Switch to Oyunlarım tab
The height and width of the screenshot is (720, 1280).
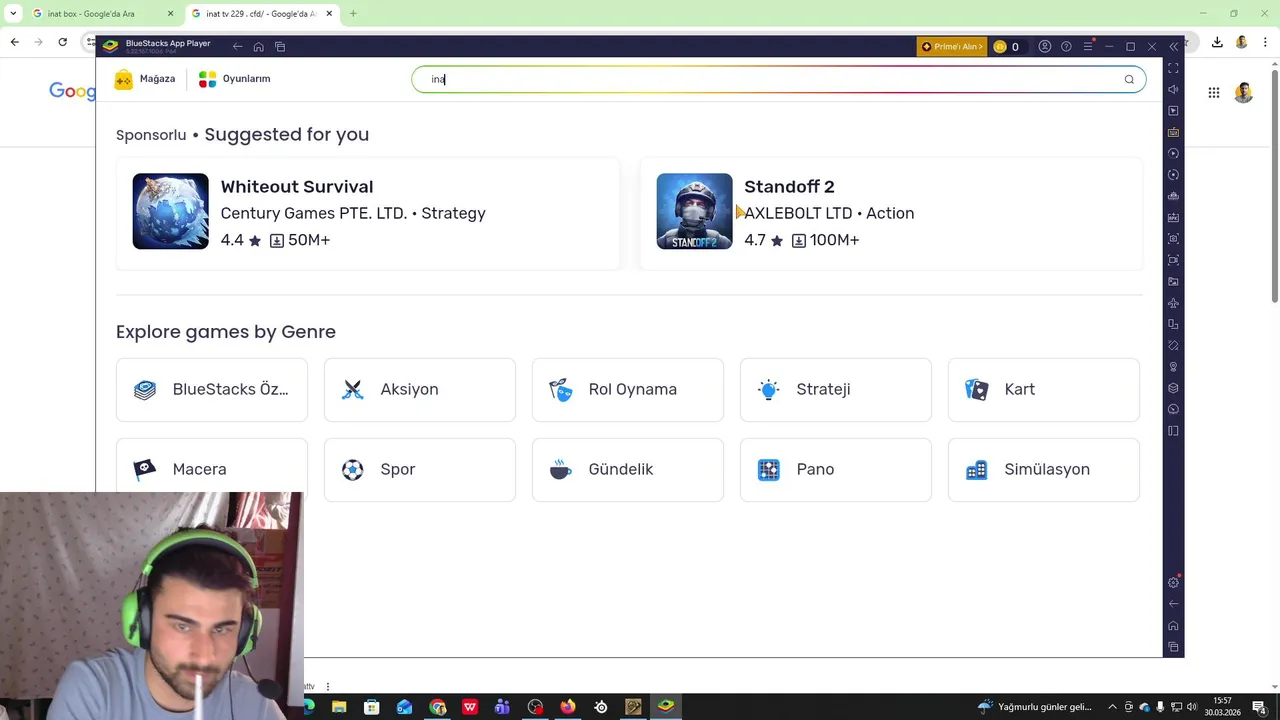click(x=235, y=79)
